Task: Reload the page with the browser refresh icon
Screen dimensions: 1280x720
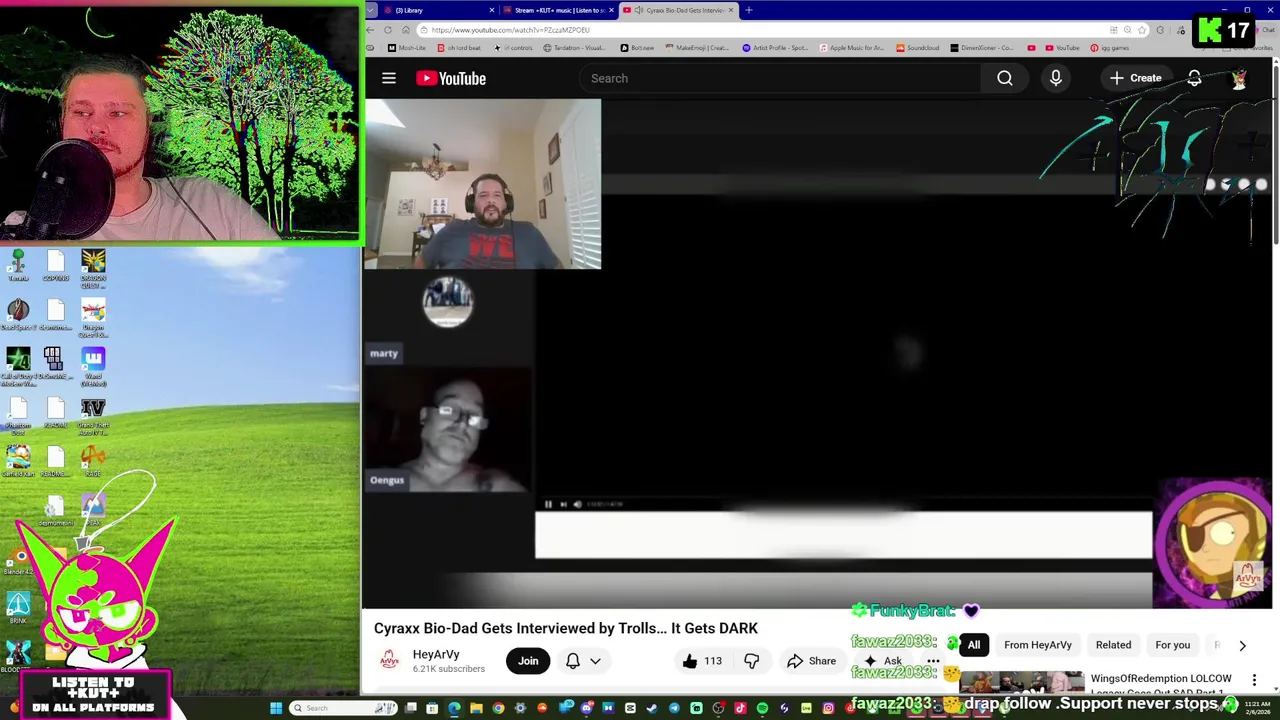Action: point(388,30)
